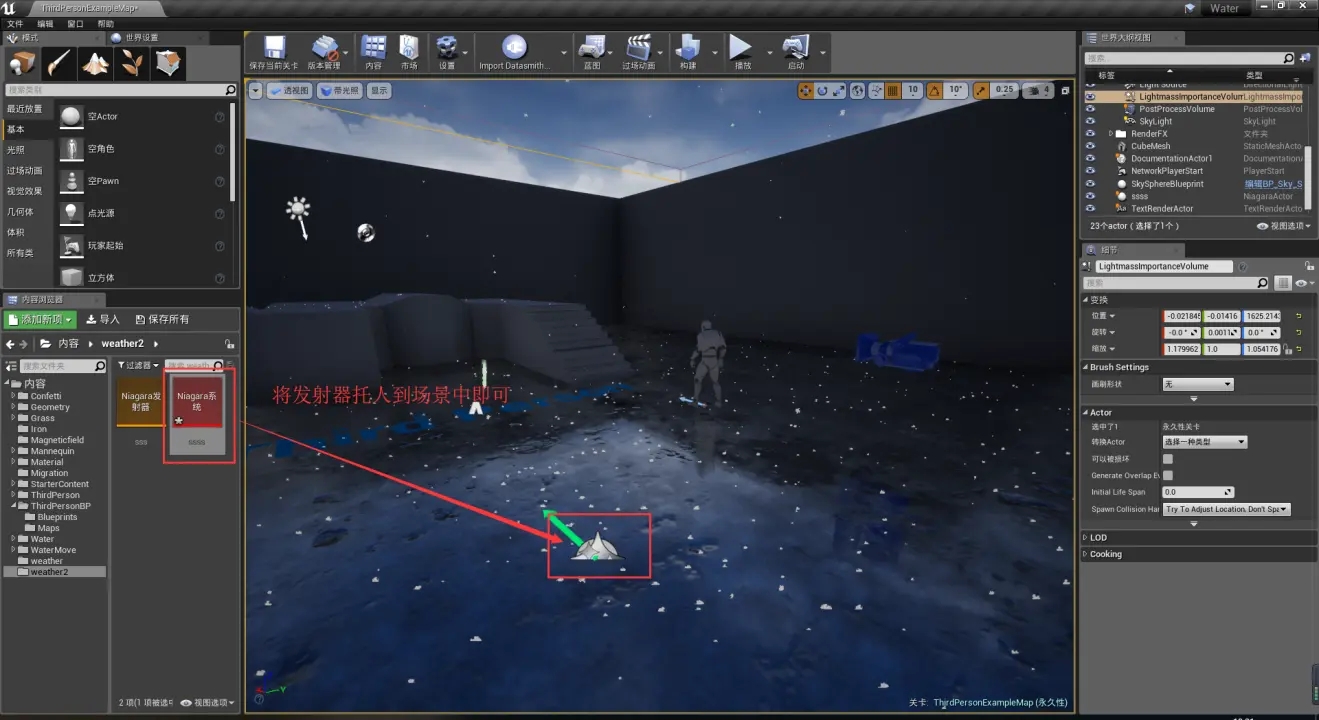
Task: Open the 转换Actor type dropdown
Action: 1204,442
